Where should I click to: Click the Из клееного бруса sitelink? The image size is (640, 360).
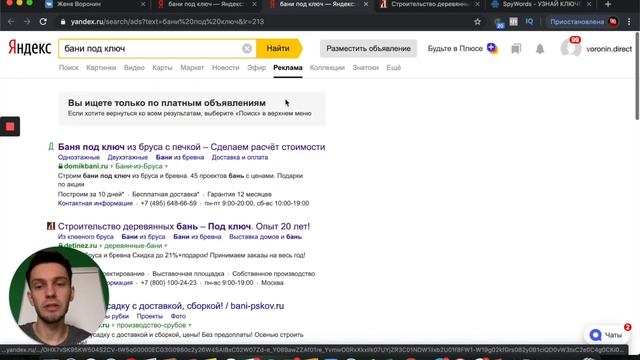pos(86,237)
